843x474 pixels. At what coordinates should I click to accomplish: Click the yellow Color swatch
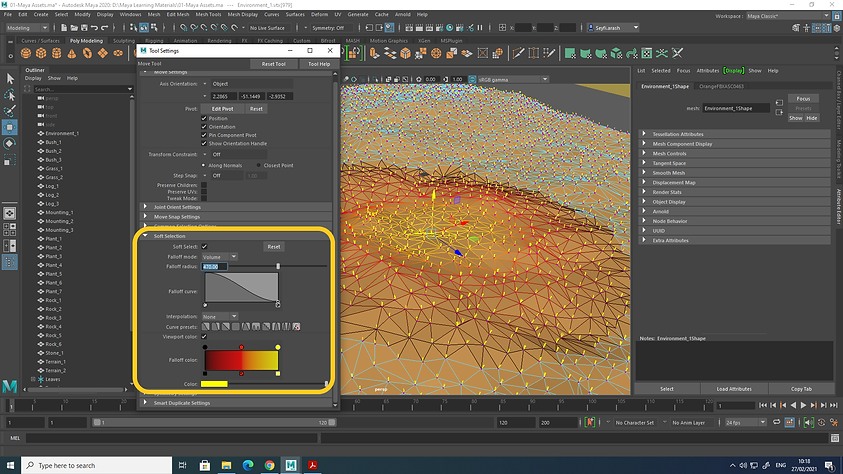point(214,384)
